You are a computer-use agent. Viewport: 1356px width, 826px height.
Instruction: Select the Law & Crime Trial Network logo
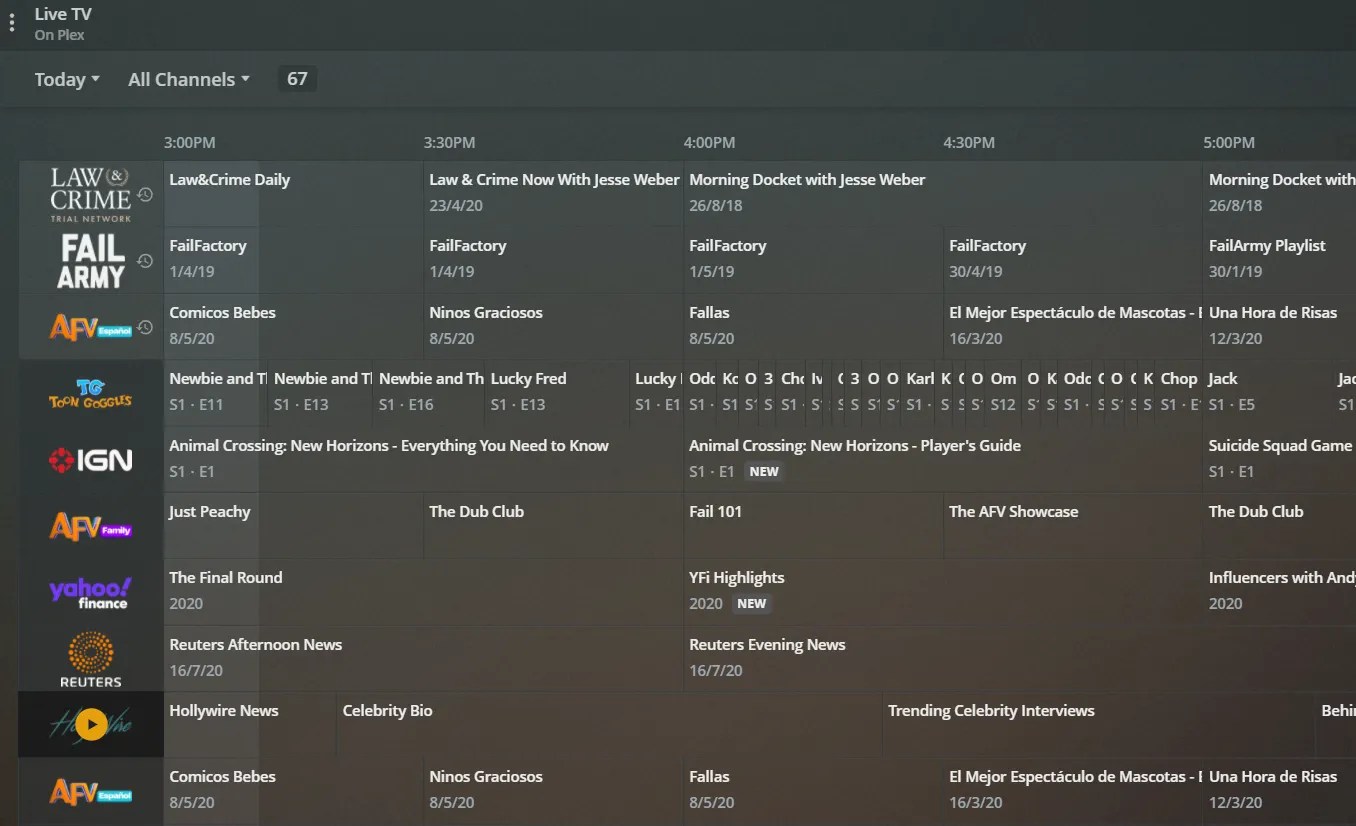pos(91,194)
